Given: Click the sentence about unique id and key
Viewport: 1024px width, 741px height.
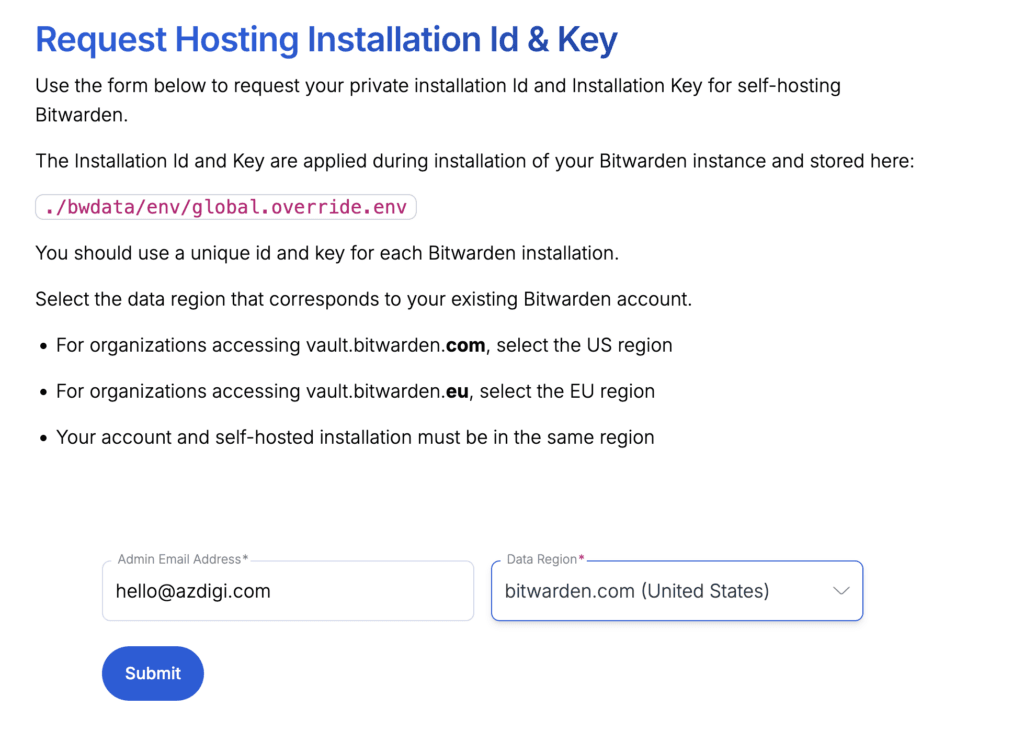Looking at the screenshot, I should pos(327,253).
